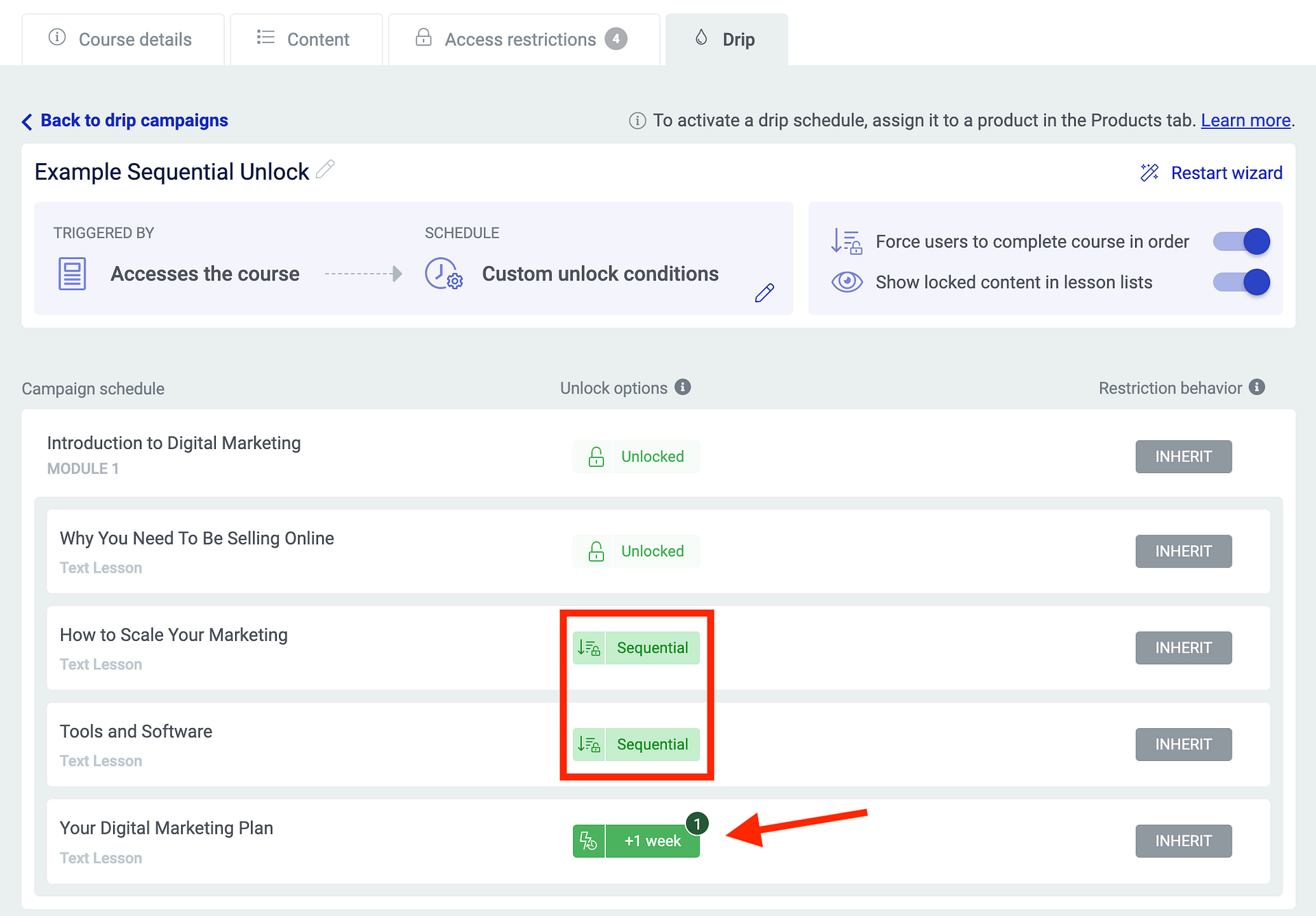Click lock icon for Why You Need lesson
The image size is (1316, 916).
[x=596, y=552]
